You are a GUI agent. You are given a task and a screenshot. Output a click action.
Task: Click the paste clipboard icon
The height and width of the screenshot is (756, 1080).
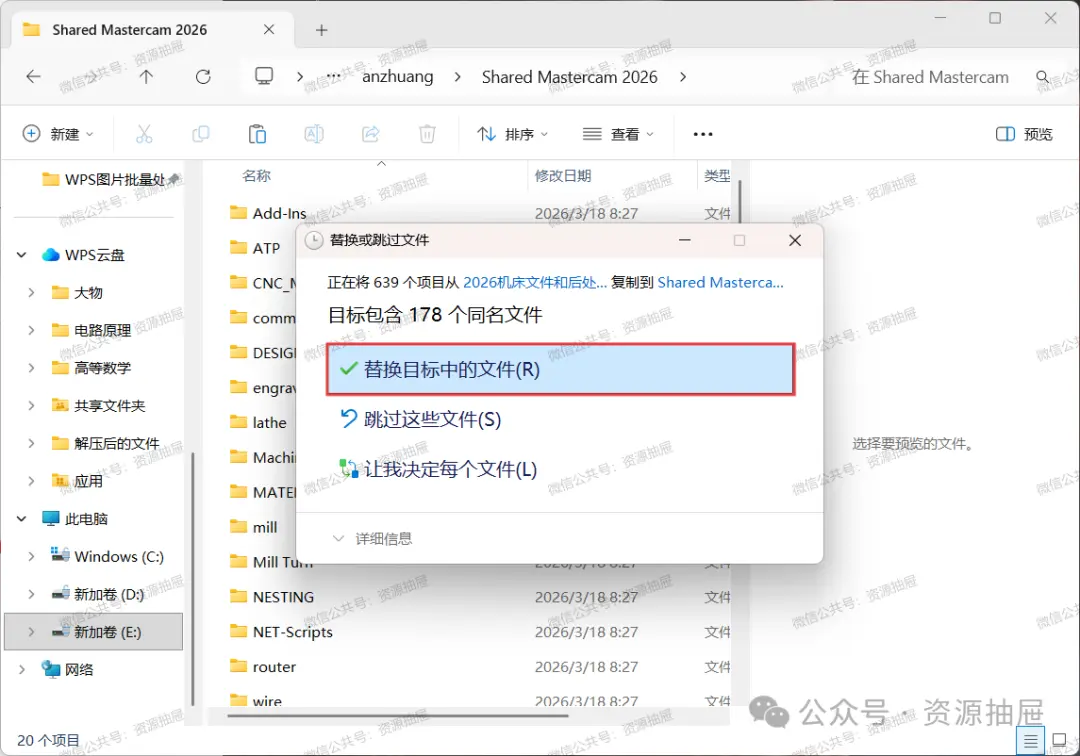tap(257, 134)
